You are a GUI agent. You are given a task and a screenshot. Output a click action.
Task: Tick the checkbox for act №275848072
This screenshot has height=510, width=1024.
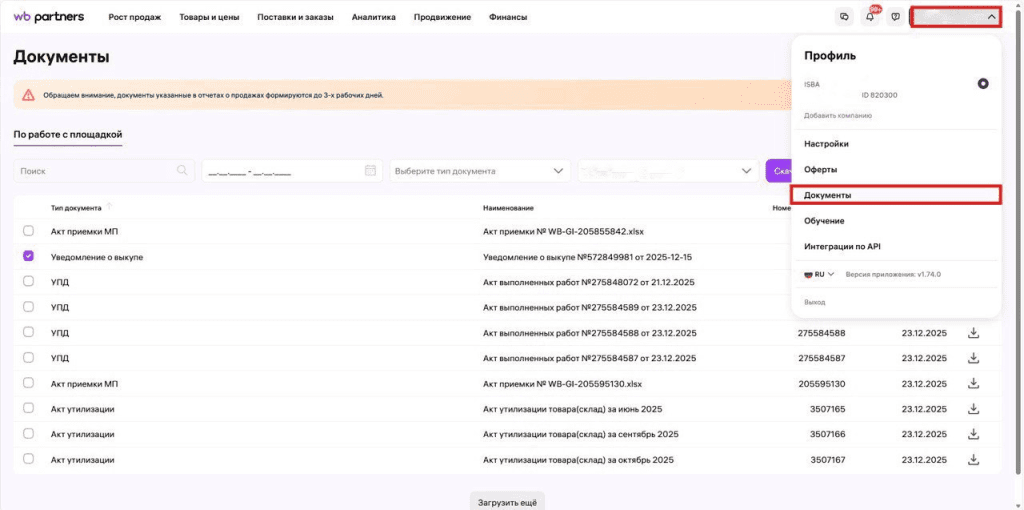[x=28, y=281]
